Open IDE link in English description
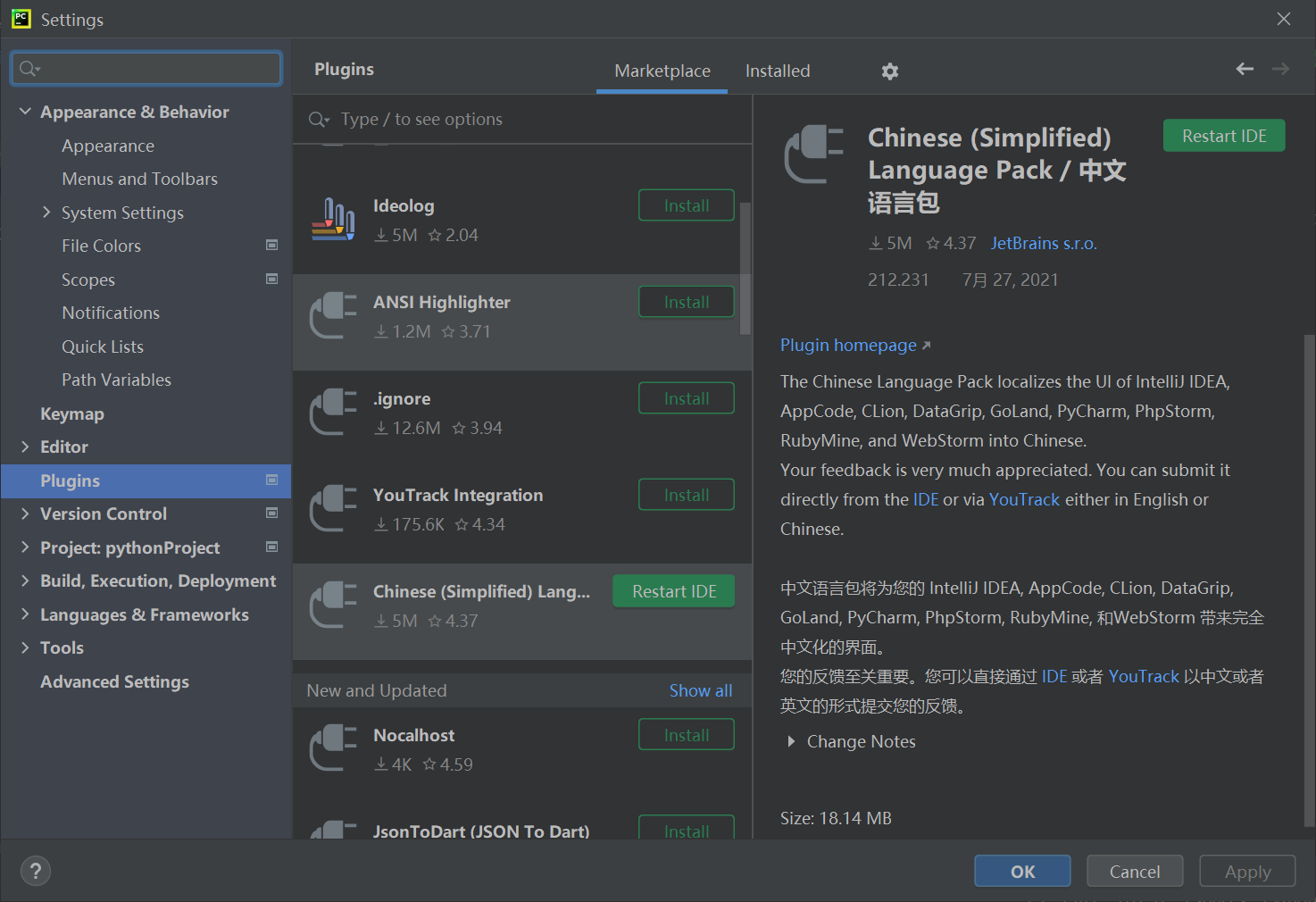Viewport: 1316px width, 902px height. click(926, 499)
